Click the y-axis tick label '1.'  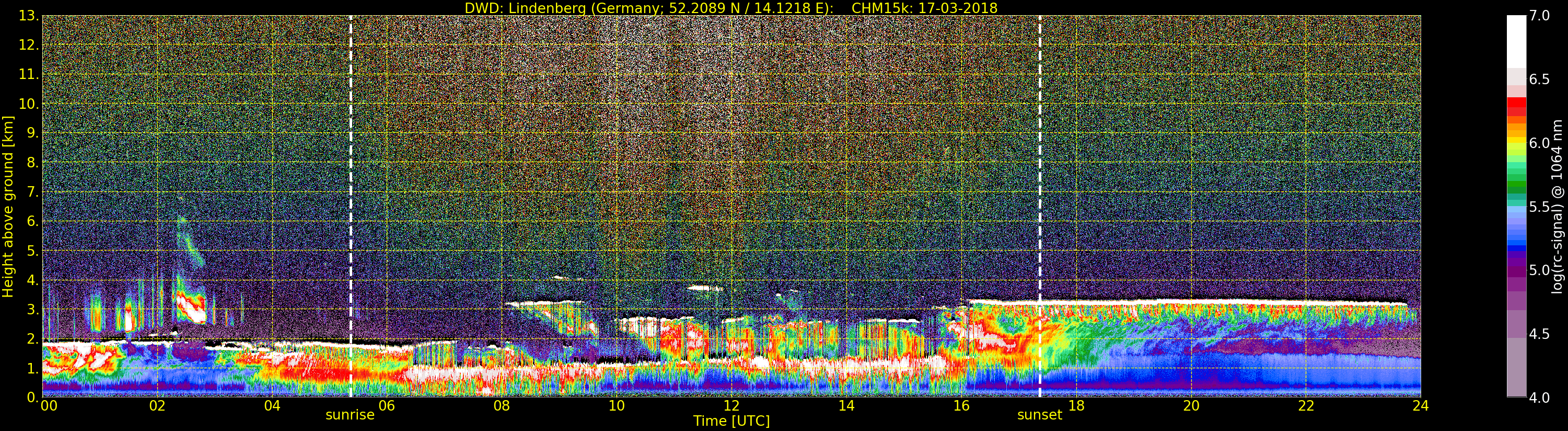[x=32, y=368]
